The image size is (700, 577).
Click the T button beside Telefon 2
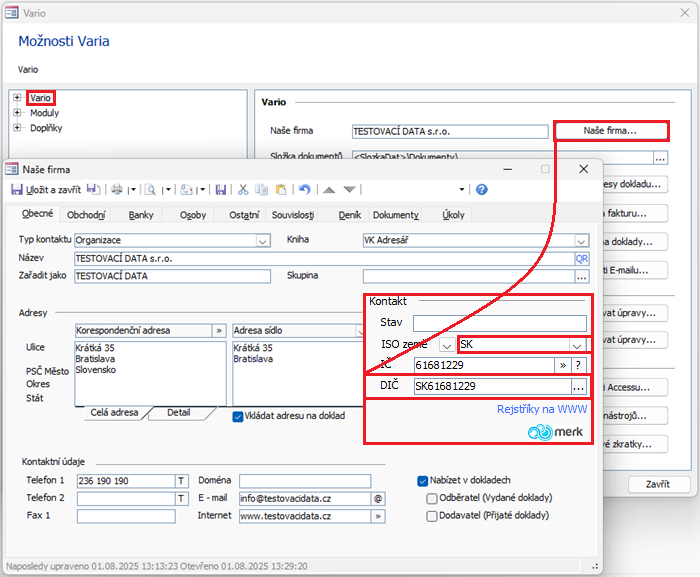click(x=181, y=498)
